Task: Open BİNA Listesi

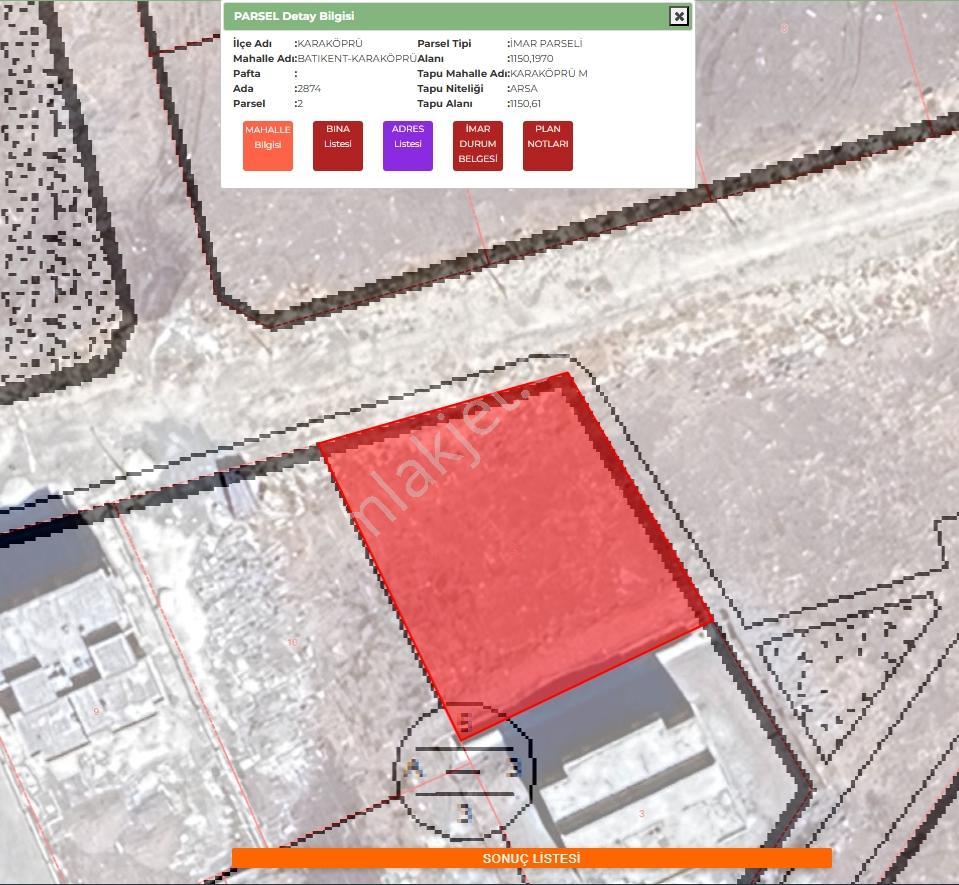Action: [x=338, y=146]
